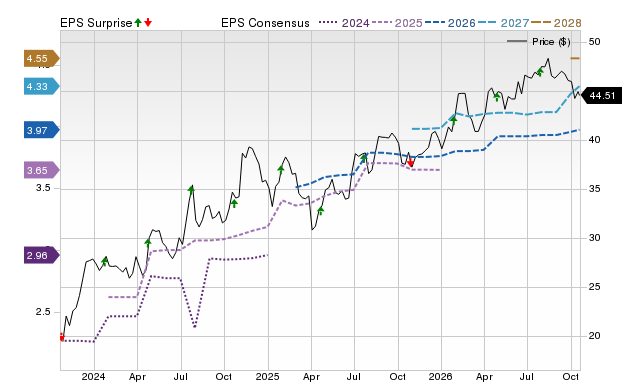Select the red surprise marker at chart start
This screenshot has height=382, width=640.
point(62,337)
